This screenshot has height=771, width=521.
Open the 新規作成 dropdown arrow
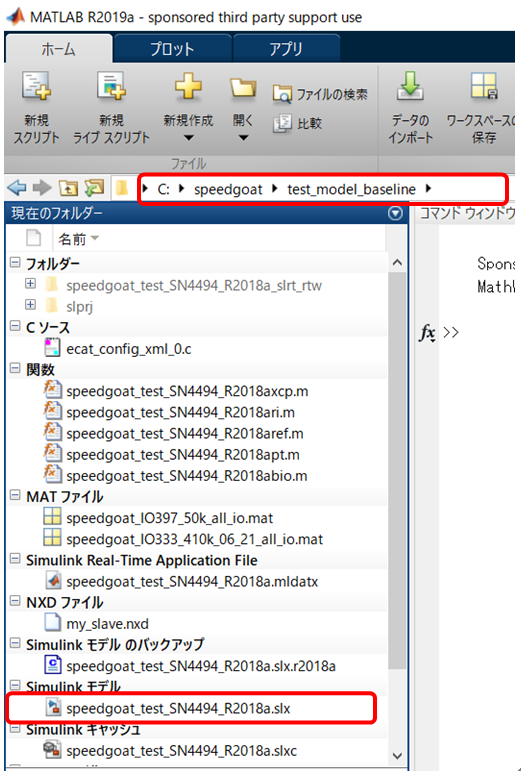(188, 138)
